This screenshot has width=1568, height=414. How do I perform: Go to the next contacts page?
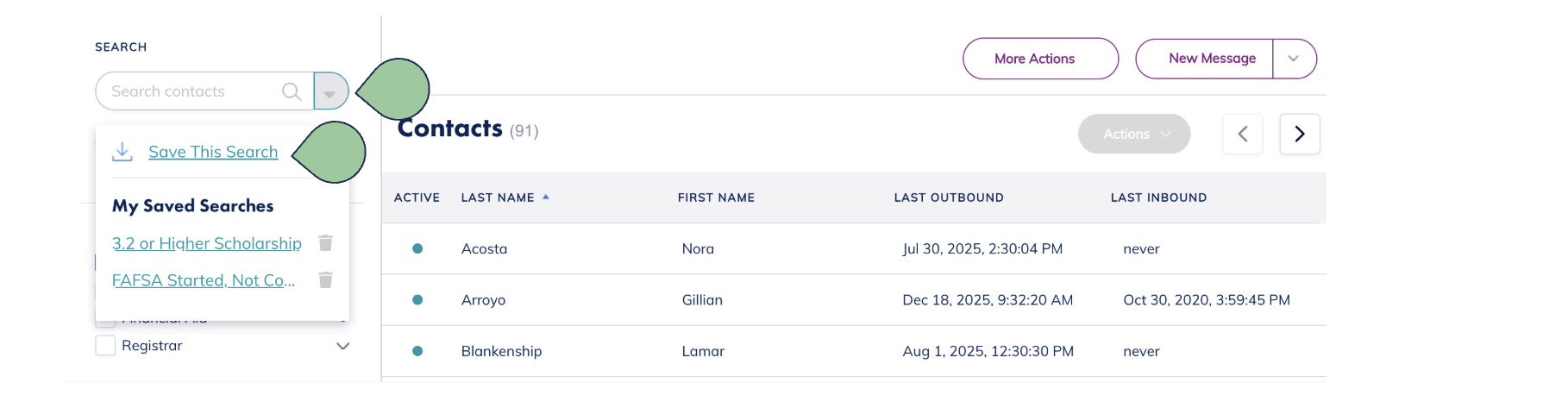(1299, 134)
